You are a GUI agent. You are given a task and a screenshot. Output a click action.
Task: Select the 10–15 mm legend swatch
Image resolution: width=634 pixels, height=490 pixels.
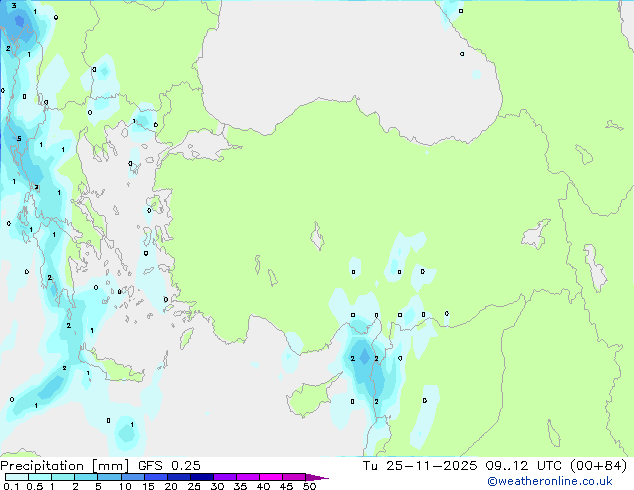(132, 477)
